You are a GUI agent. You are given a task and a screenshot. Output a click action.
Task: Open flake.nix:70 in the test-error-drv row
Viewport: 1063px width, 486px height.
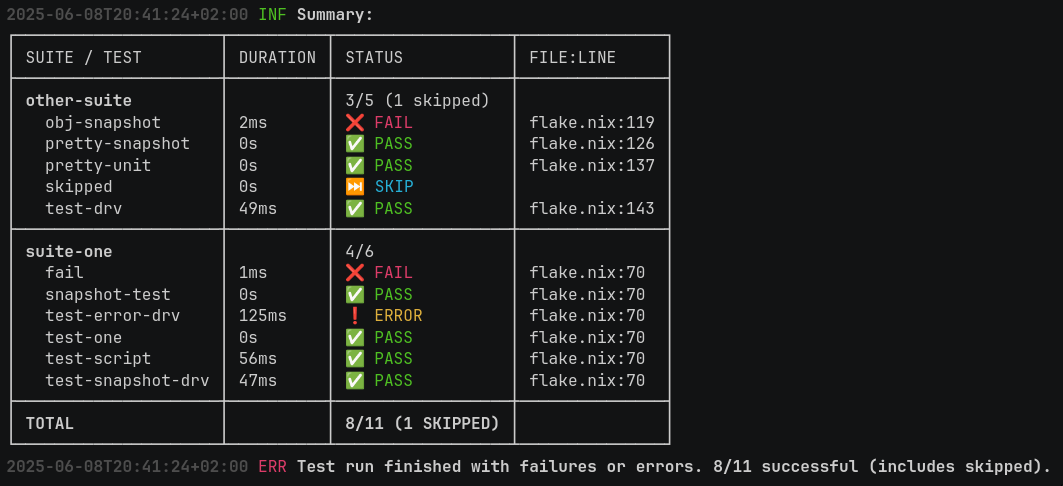(x=587, y=316)
